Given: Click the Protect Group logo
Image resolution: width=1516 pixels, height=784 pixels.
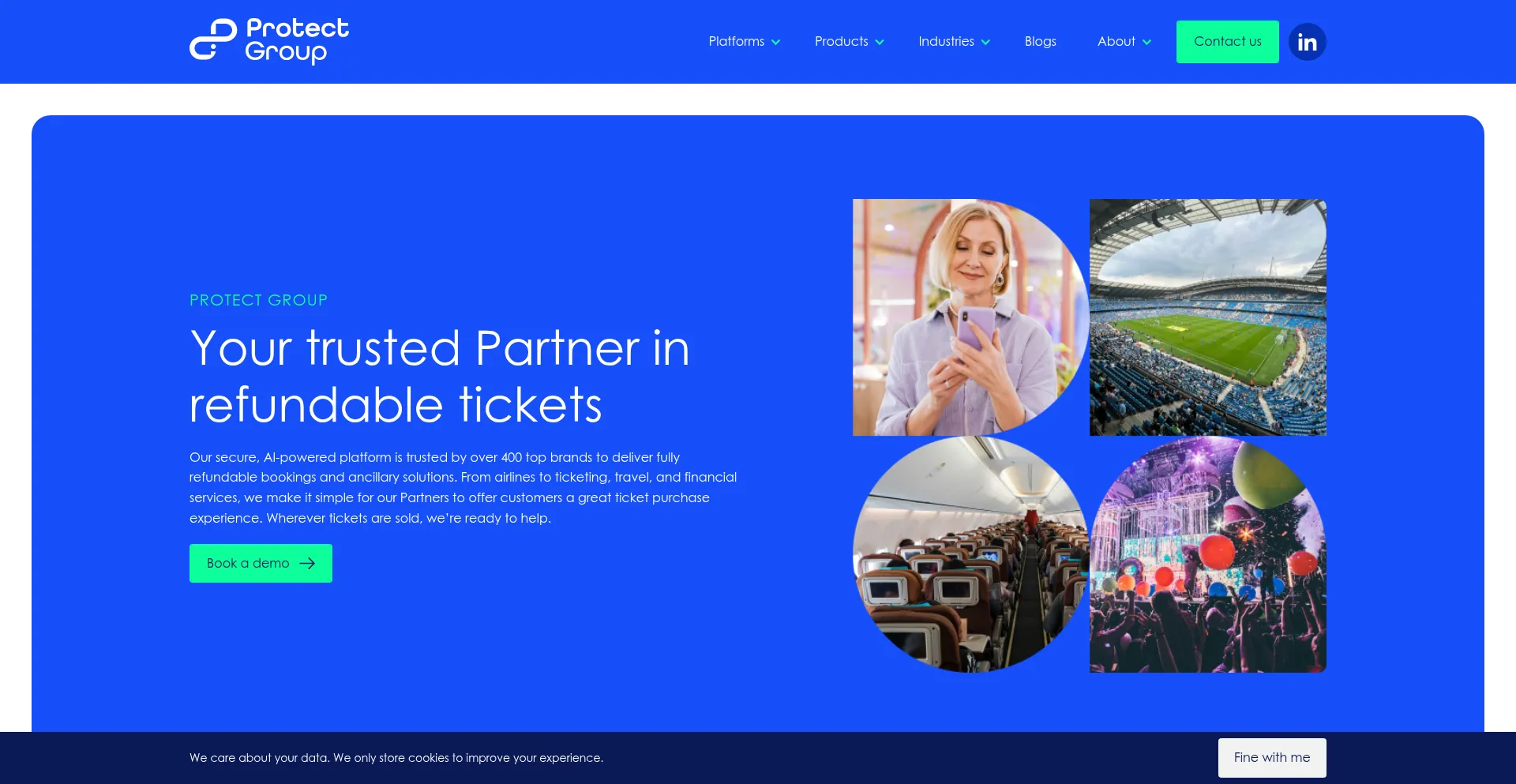Looking at the screenshot, I should 269,41.
